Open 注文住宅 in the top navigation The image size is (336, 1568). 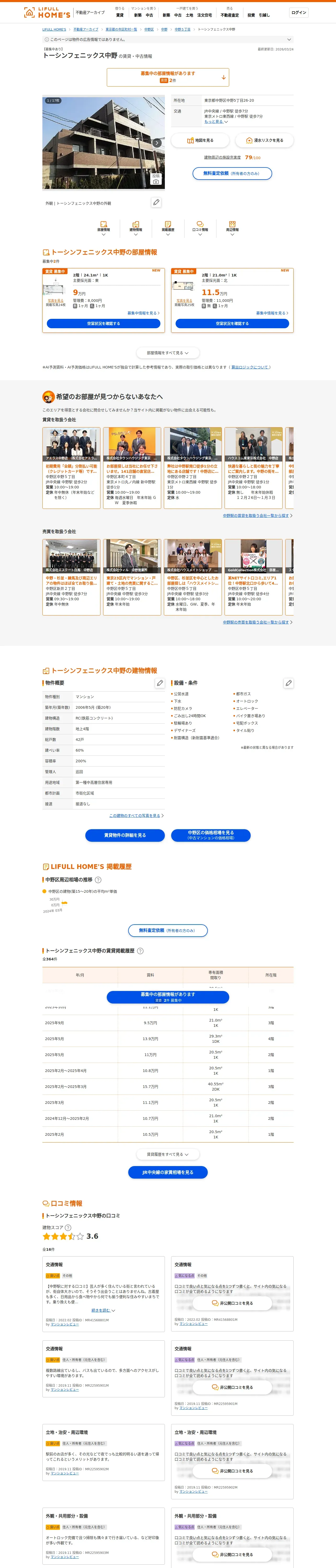205,15
